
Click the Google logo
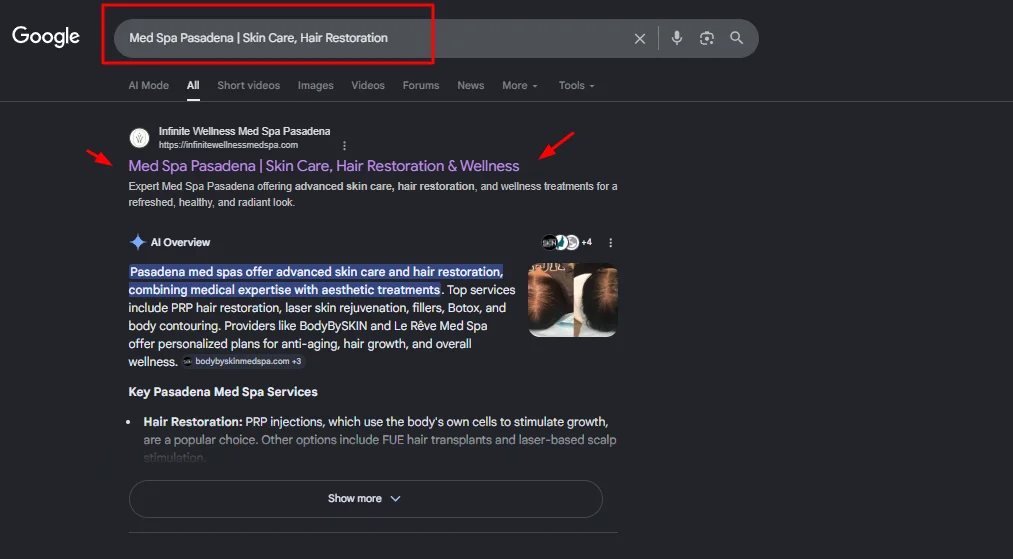(46, 37)
